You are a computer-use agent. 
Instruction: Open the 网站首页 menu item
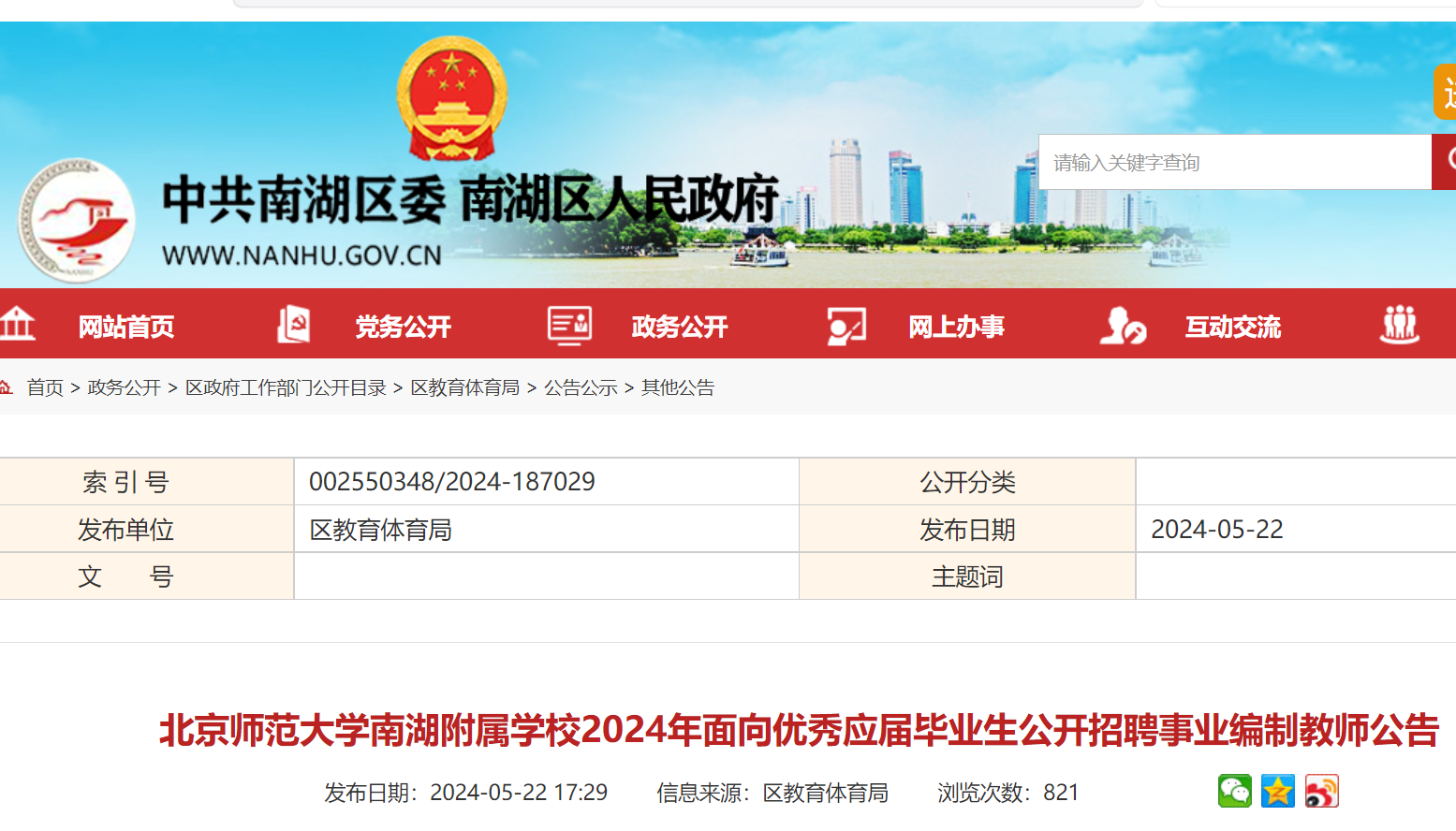126,327
